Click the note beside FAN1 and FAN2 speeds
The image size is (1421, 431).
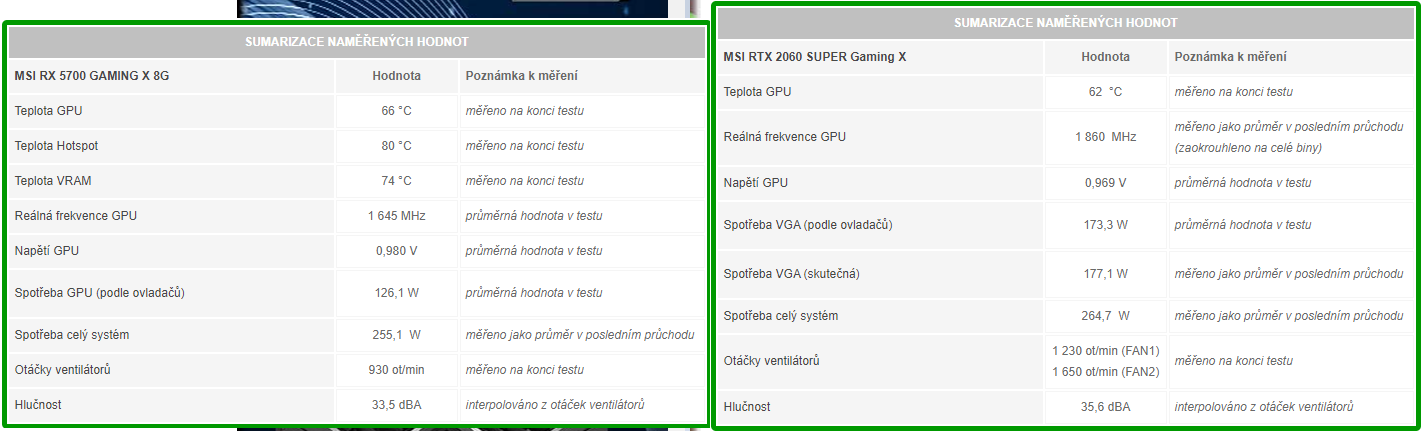(x=1233, y=360)
